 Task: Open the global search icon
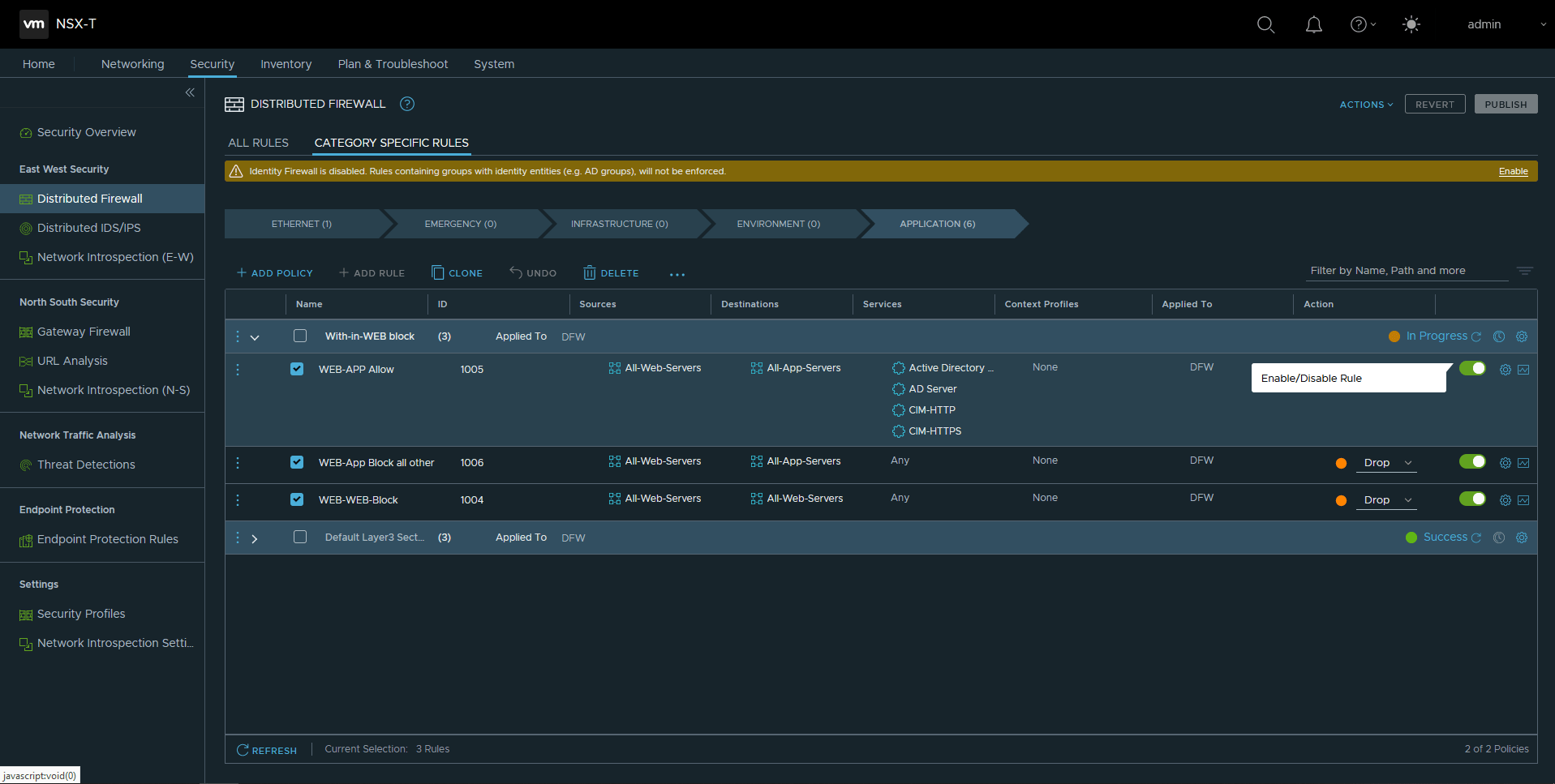(x=1265, y=24)
